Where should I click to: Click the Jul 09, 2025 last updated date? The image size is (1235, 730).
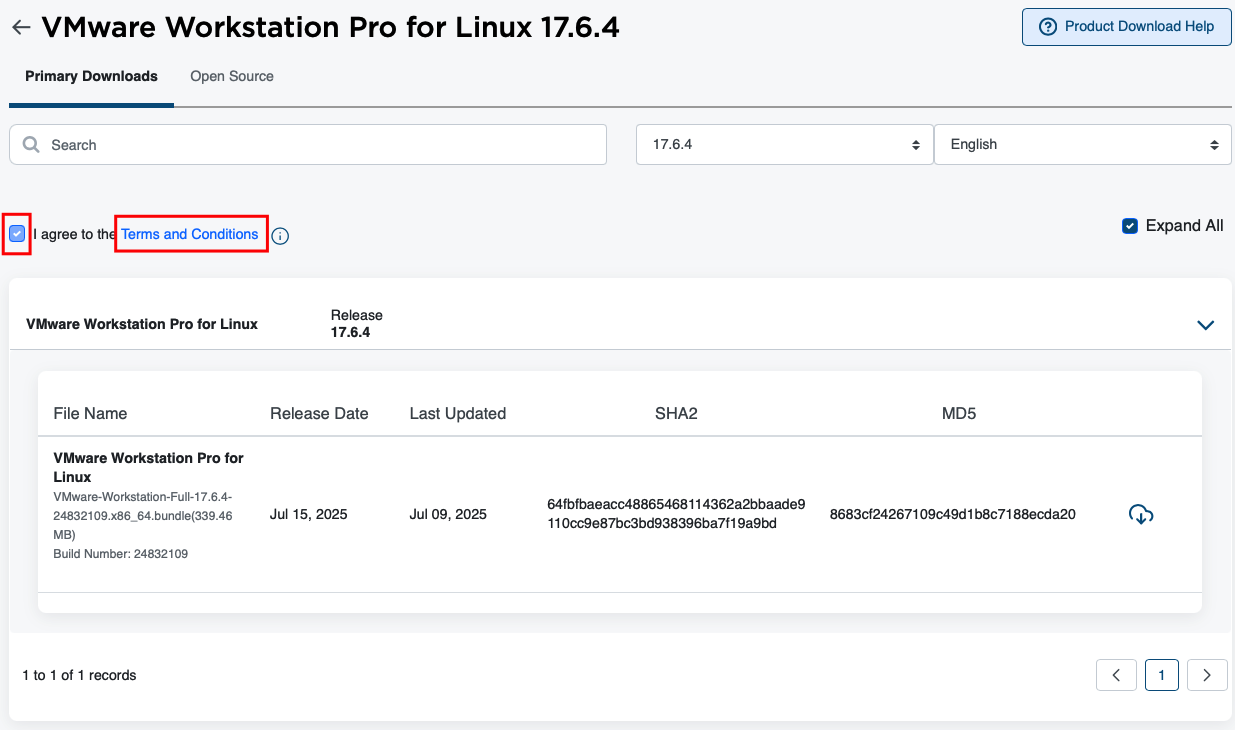point(448,515)
